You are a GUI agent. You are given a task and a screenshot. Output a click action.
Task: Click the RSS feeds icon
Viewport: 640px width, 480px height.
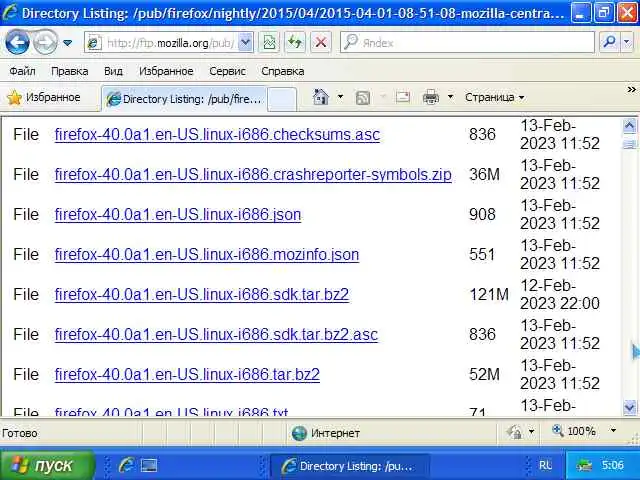362,98
